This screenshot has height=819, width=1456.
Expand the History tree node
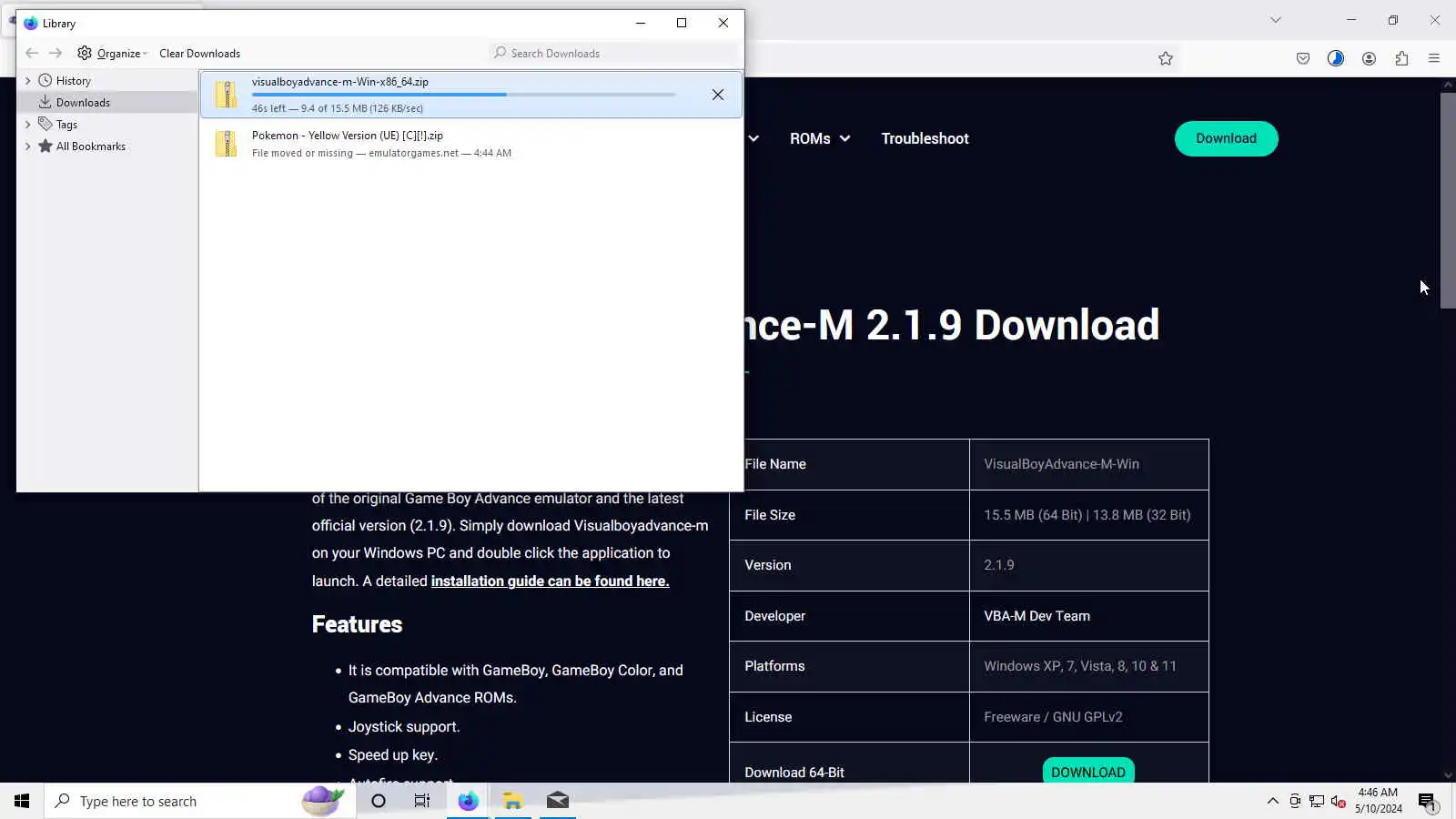pos(28,80)
